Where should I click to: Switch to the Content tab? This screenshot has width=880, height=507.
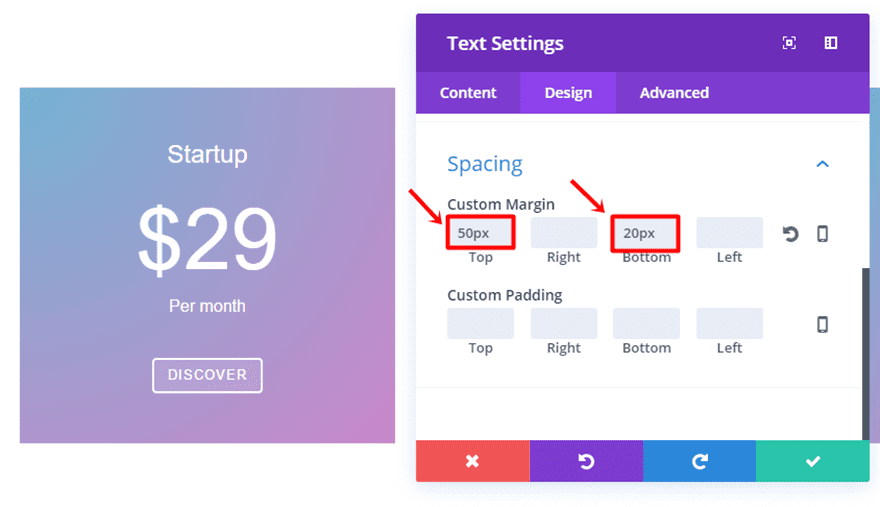pyautogui.click(x=468, y=93)
